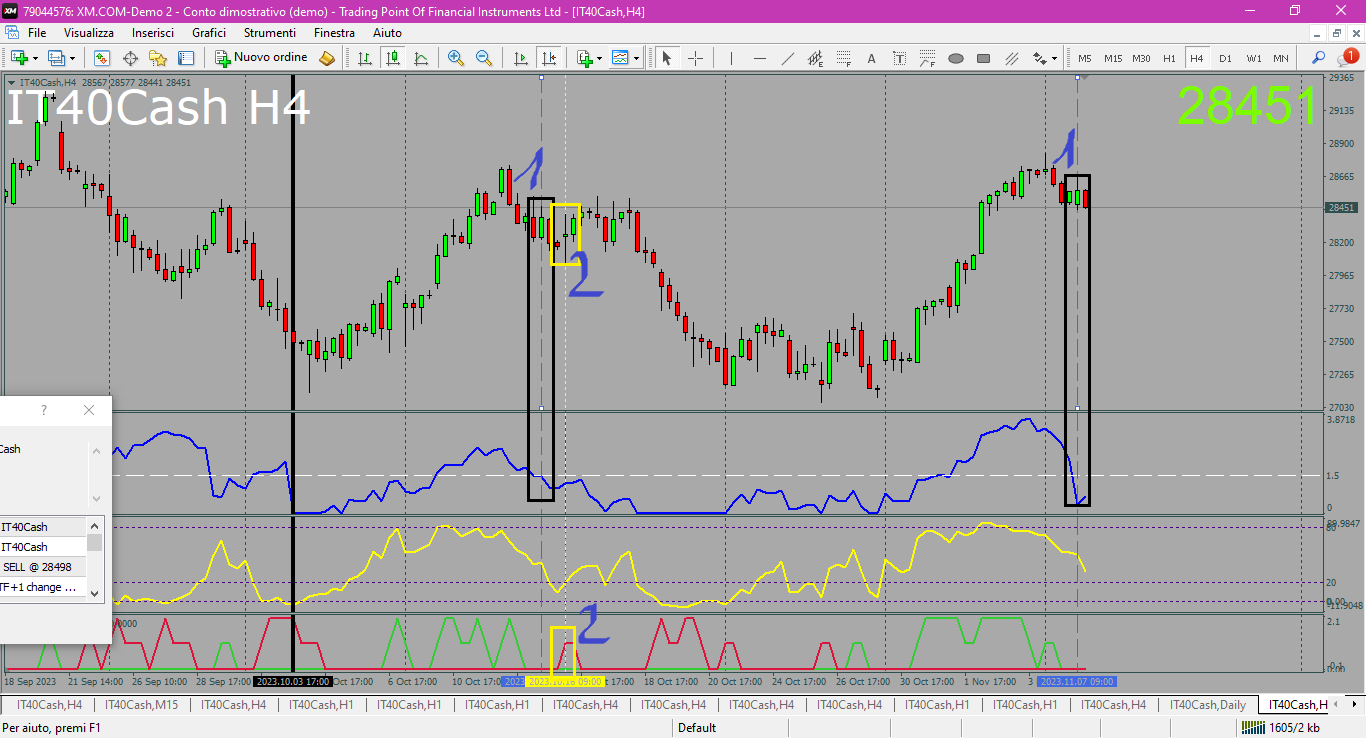Toggle chart shift button
This screenshot has width=1366, height=738.
click(547, 58)
